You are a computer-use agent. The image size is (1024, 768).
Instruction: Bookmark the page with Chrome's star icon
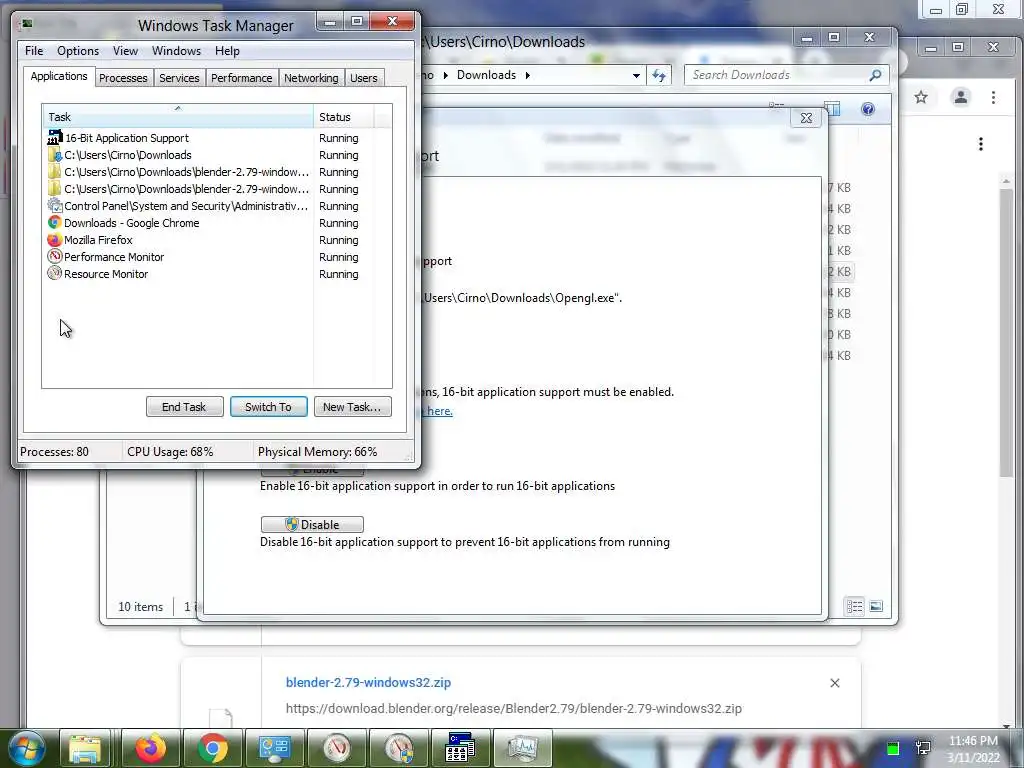(921, 97)
